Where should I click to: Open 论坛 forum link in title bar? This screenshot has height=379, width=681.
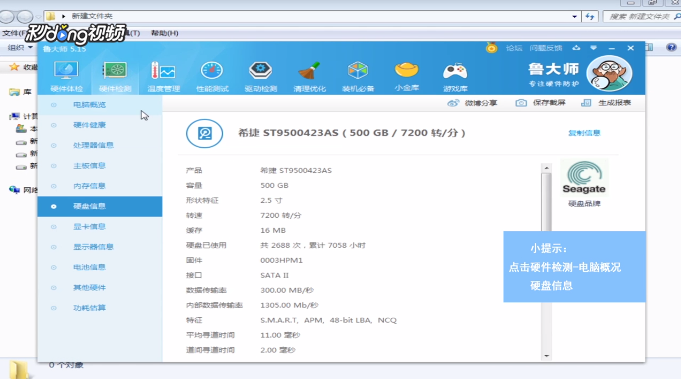514,48
